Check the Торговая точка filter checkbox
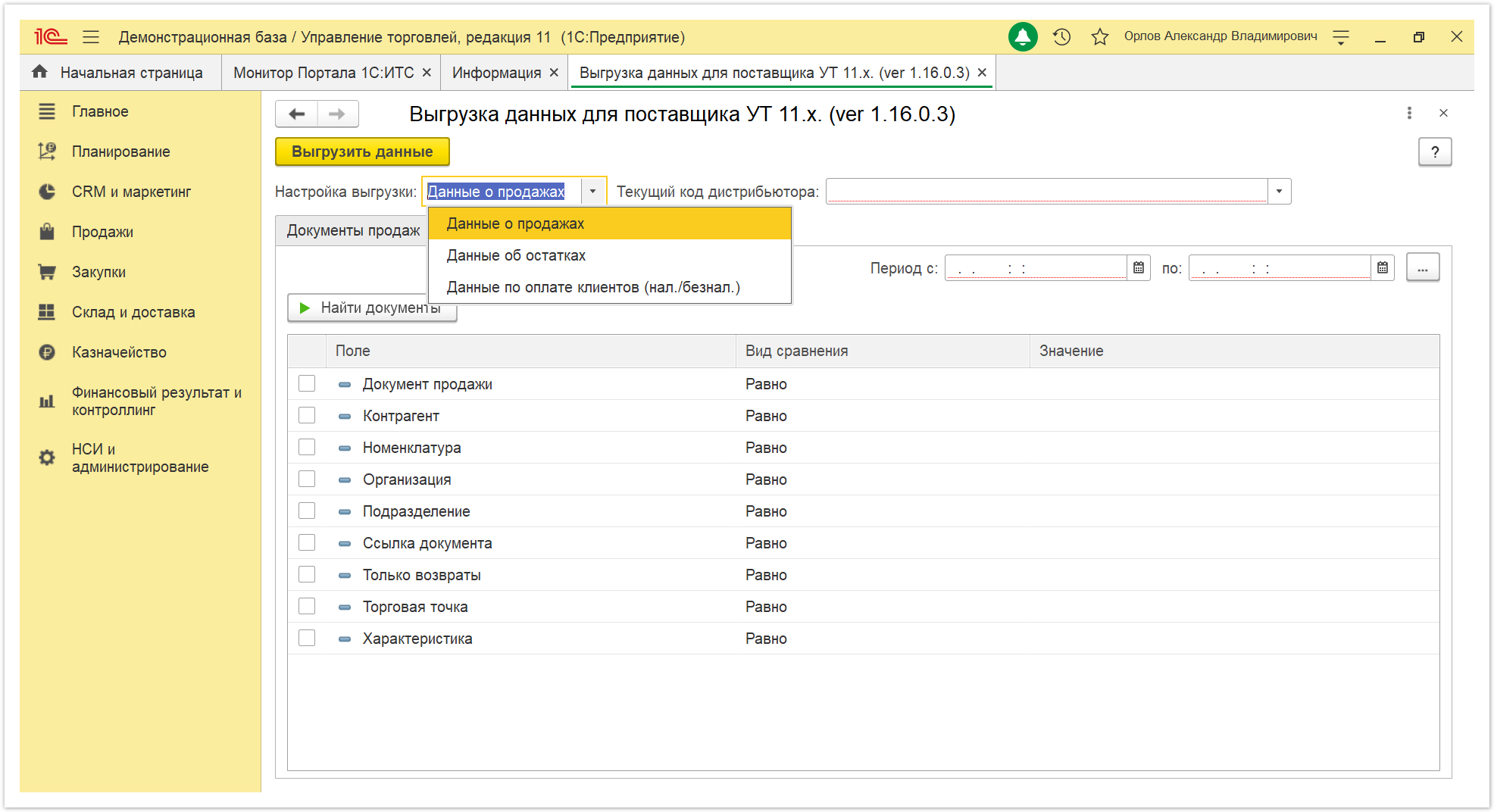The image size is (1494, 812). pyautogui.click(x=307, y=606)
